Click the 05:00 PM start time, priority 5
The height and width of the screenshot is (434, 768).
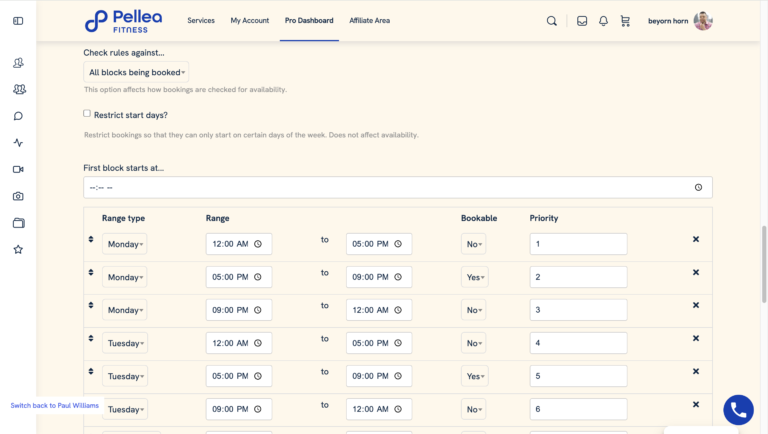coord(239,376)
